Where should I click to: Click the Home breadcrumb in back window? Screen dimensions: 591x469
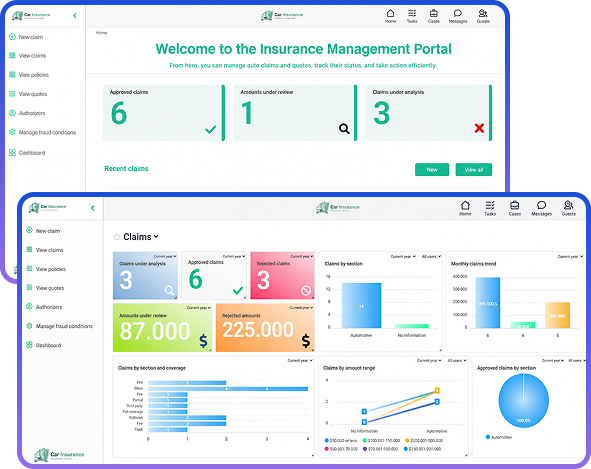101,33
